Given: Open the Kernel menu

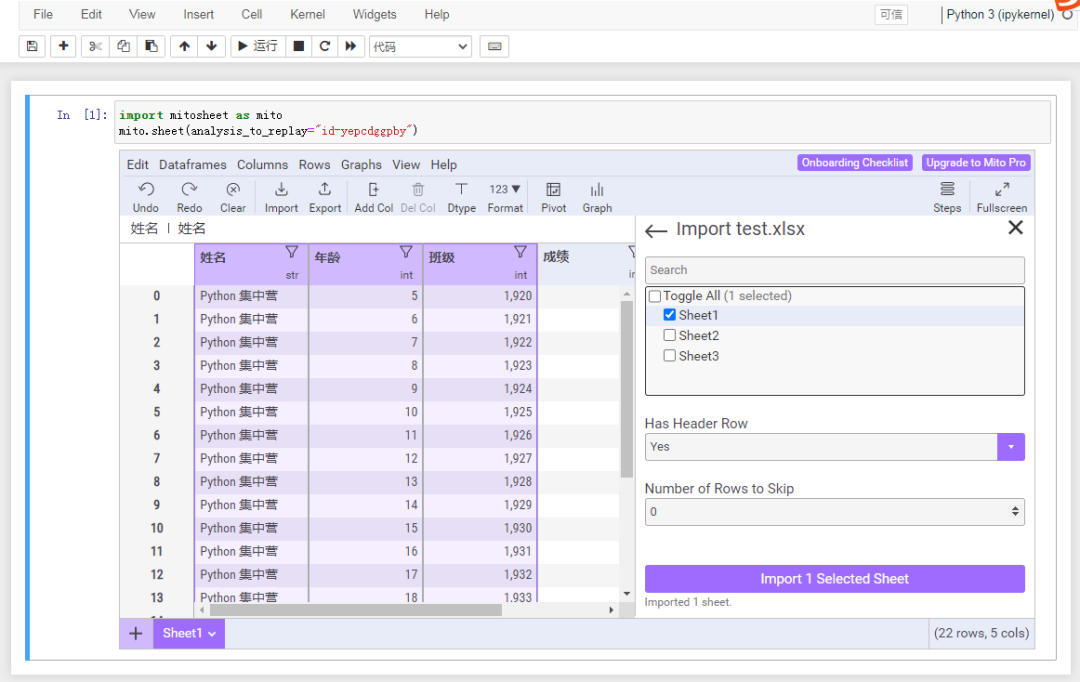Looking at the screenshot, I should click(307, 14).
